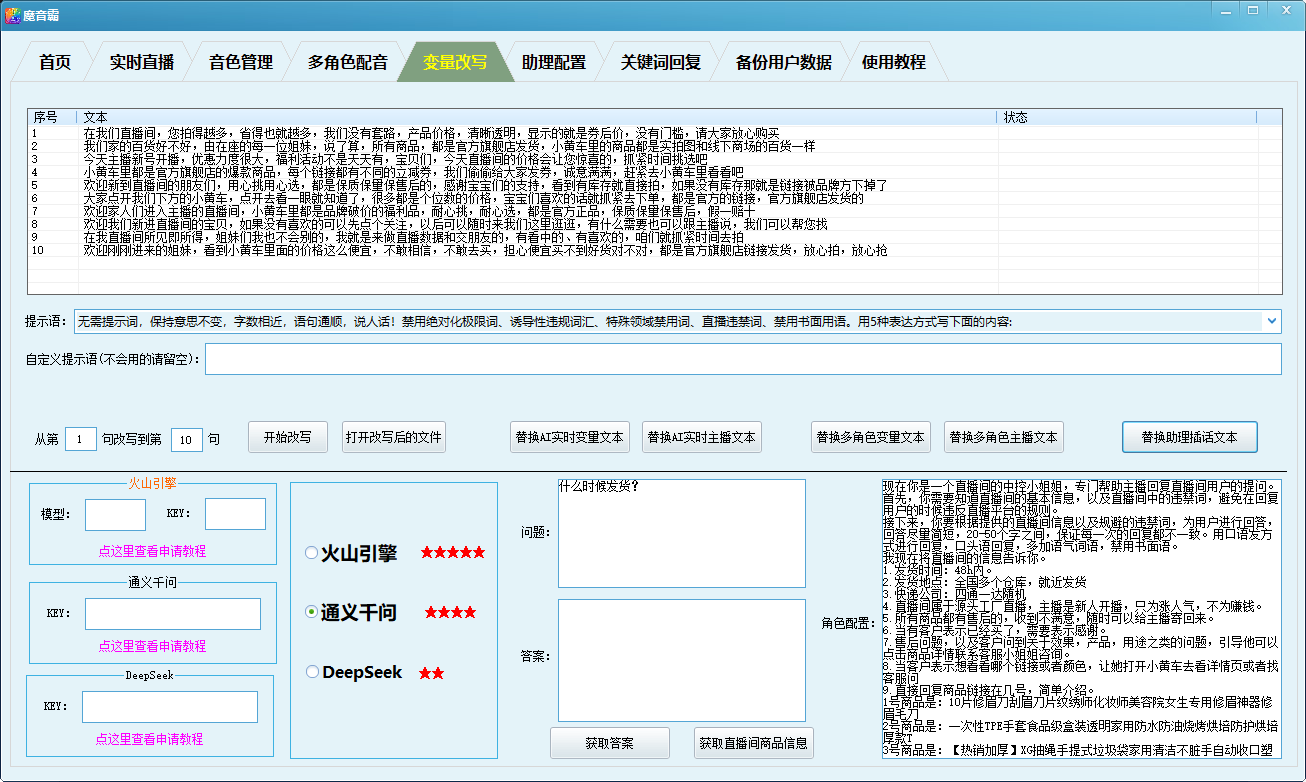Choose the DeepSeek radio option
This screenshot has width=1306, height=782.
(x=312, y=672)
